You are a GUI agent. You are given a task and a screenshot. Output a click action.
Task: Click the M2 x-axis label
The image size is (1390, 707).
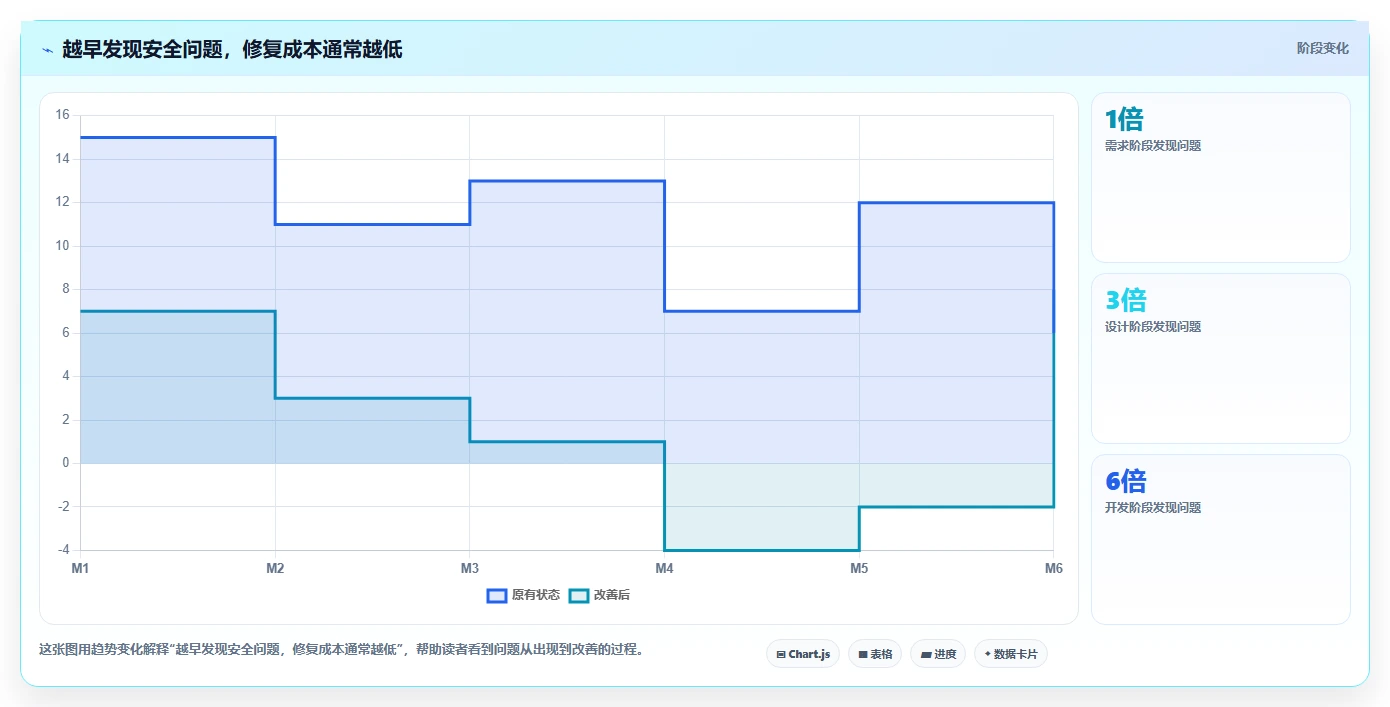coord(275,568)
